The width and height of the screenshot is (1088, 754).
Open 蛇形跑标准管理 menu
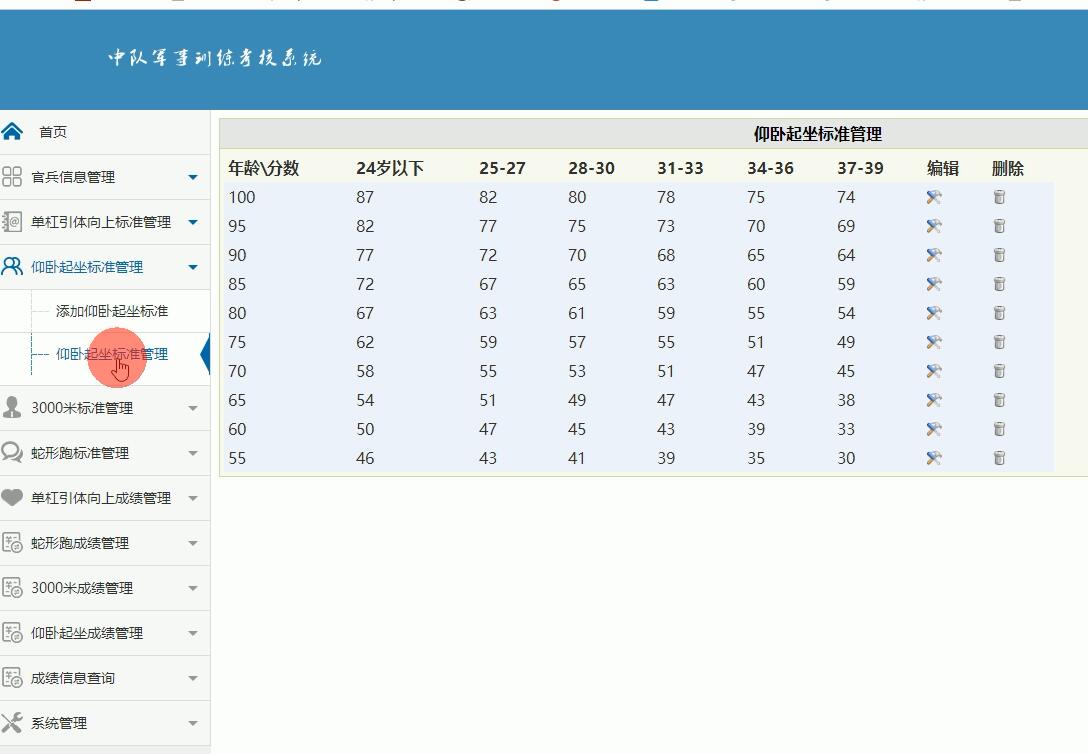point(80,453)
